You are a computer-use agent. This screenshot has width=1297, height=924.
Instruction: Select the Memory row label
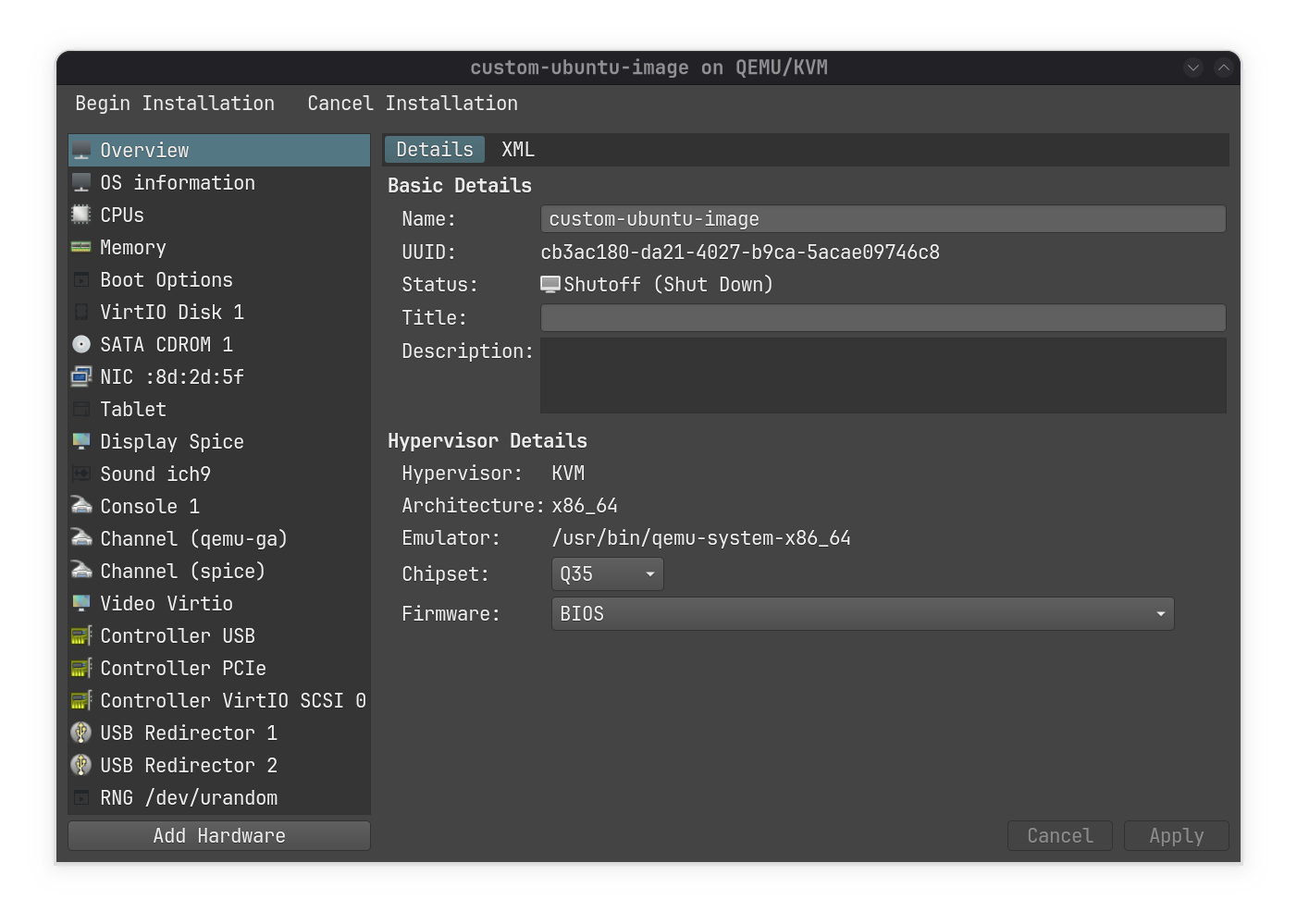coord(133,248)
